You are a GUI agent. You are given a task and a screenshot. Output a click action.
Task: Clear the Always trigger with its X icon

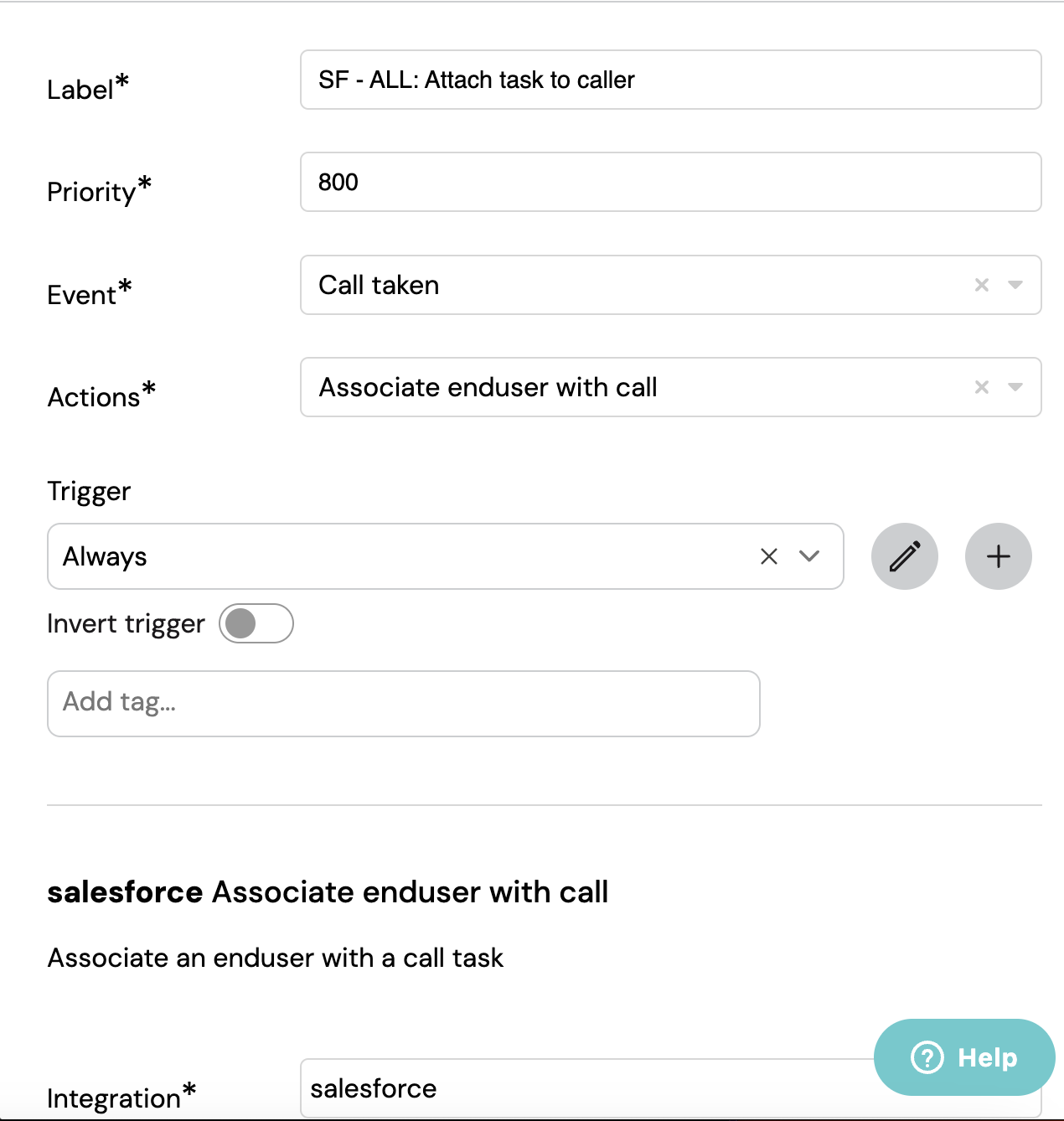pyautogui.click(x=769, y=556)
